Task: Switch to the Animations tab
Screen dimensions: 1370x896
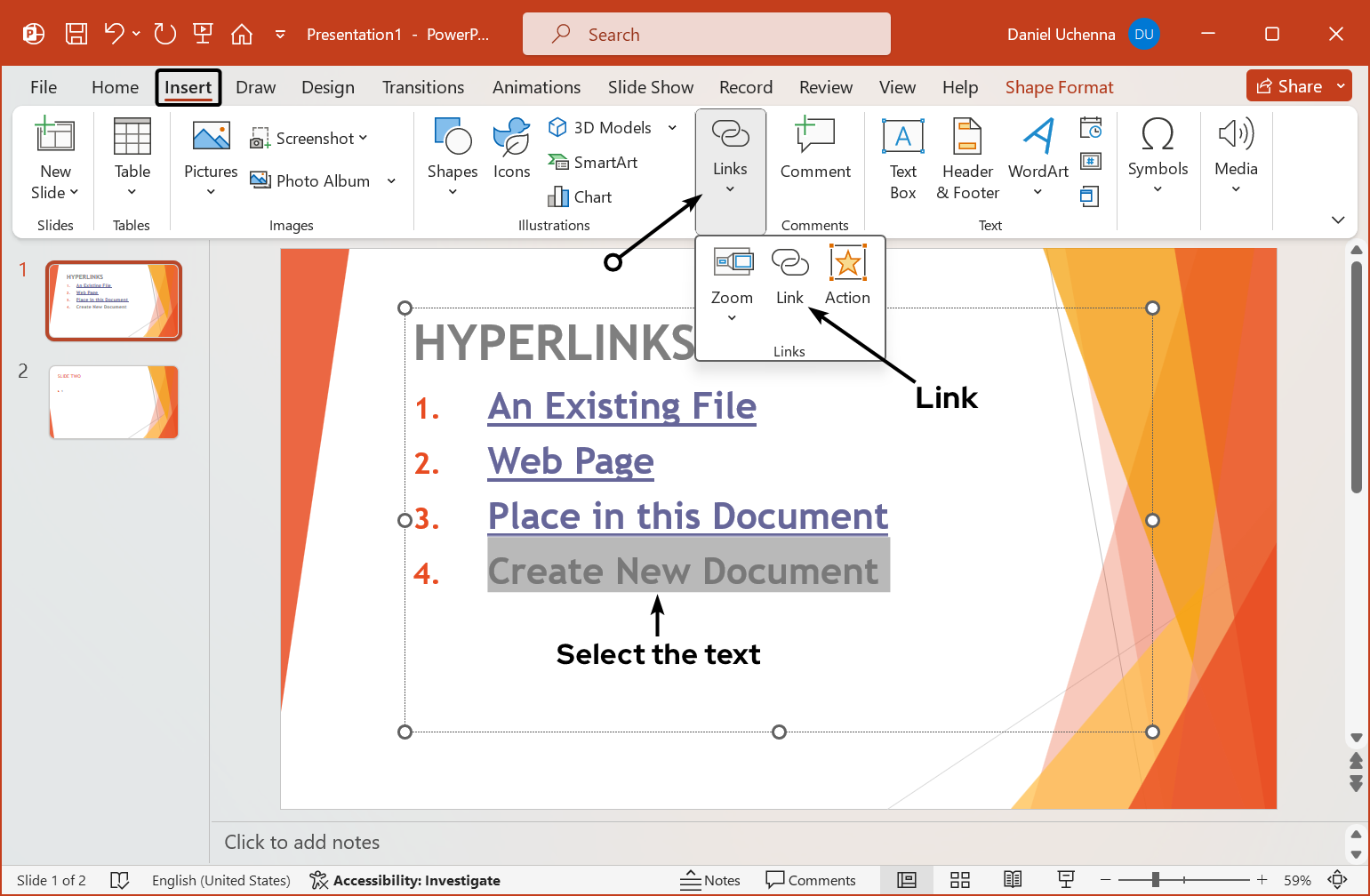Action: click(536, 86)
